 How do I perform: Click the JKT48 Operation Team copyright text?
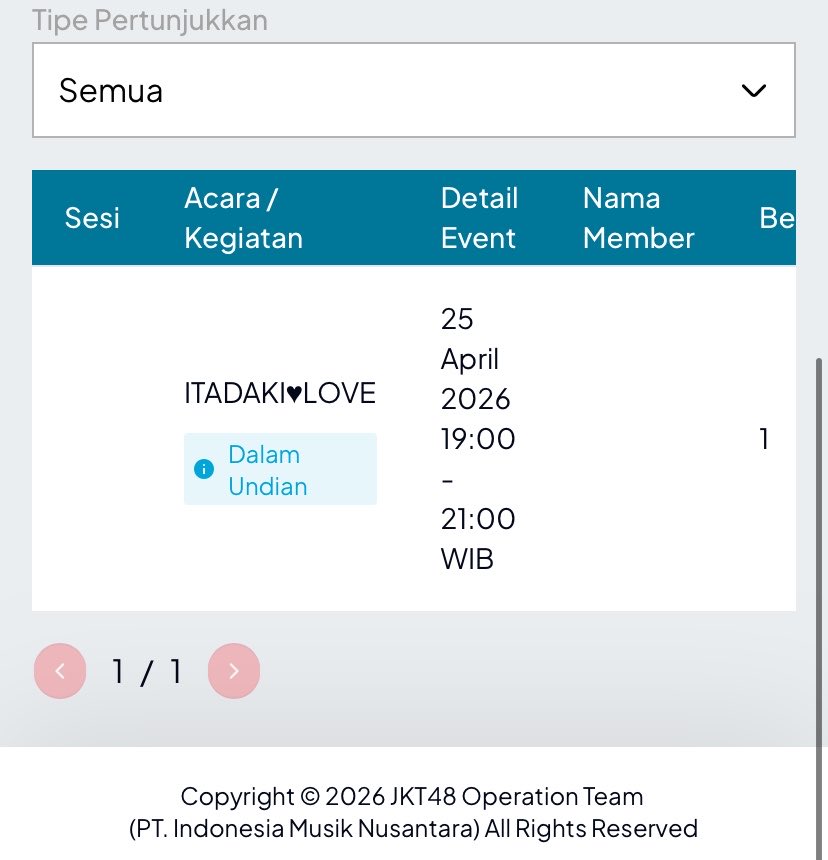click(412, 812)
